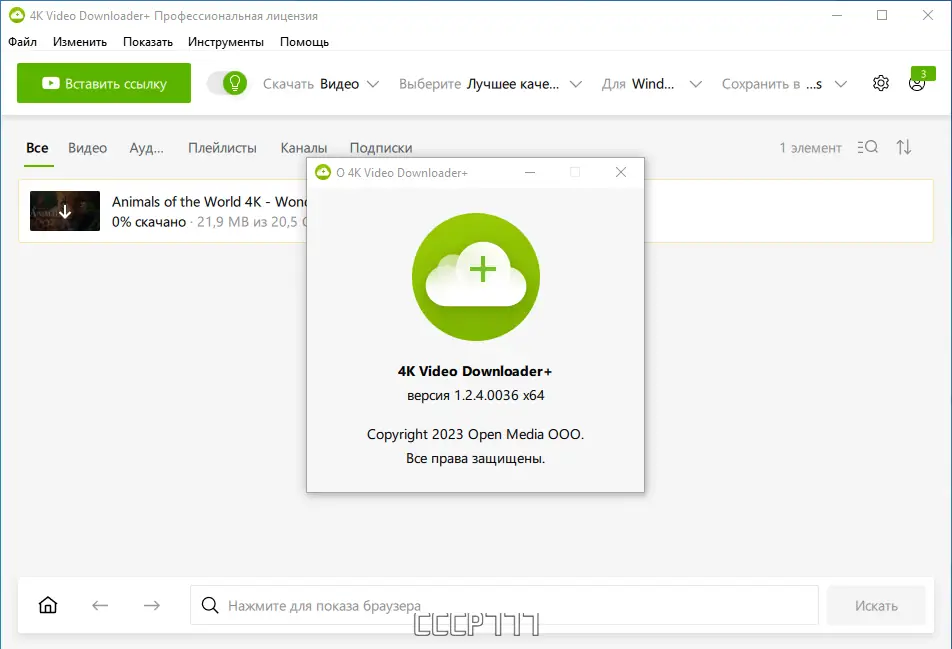The image size is (952, 649).
Task: Select the Animals of the World 4K item title
Action: (209, 202)
